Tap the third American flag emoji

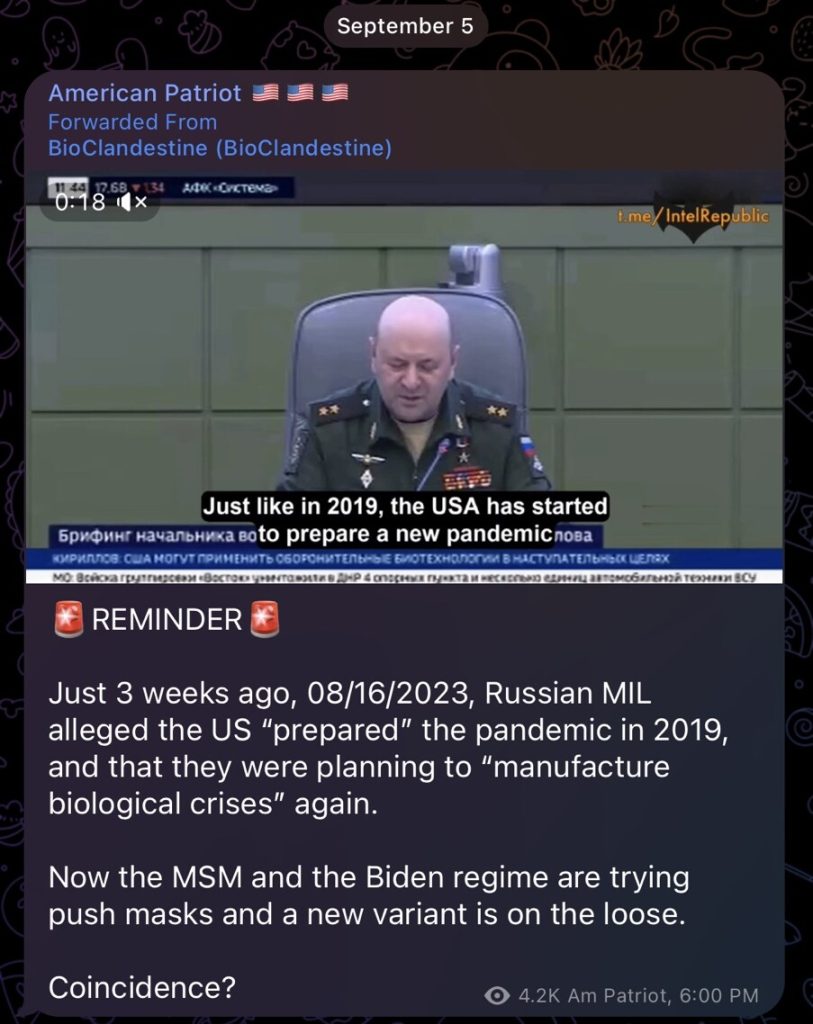335,93
